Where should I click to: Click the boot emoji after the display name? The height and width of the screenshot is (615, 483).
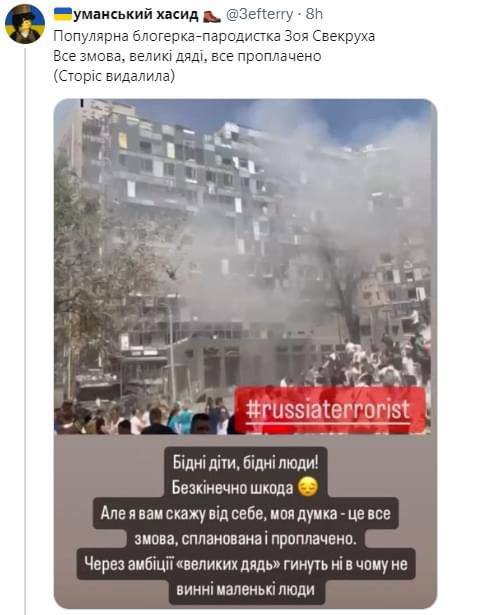[212, 16]
